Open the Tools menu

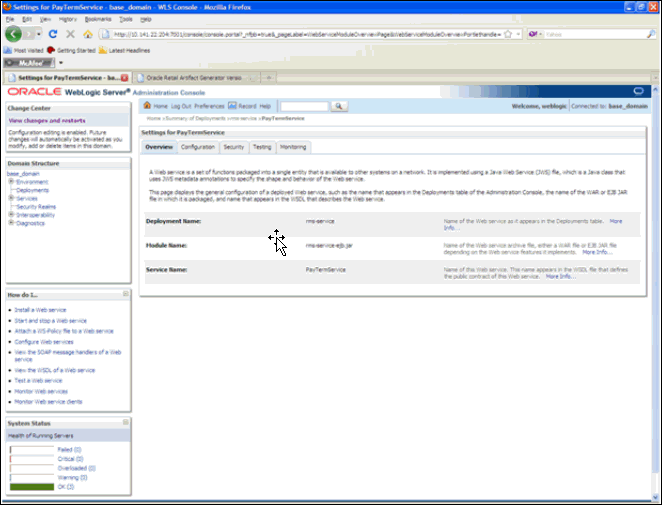pos(126,19)
